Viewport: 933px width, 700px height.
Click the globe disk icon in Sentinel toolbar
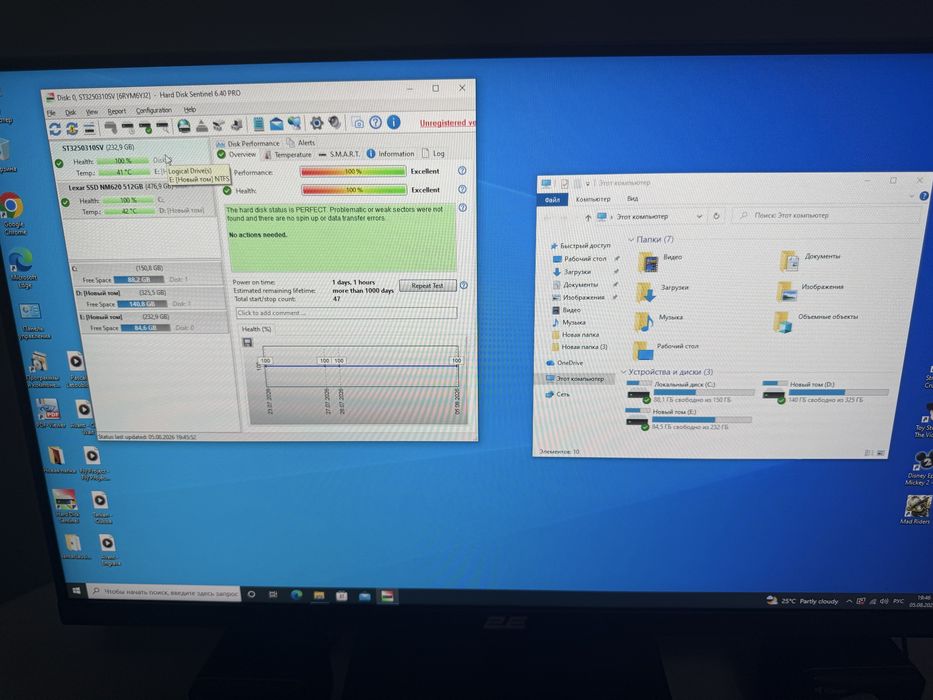click(184, 126)
